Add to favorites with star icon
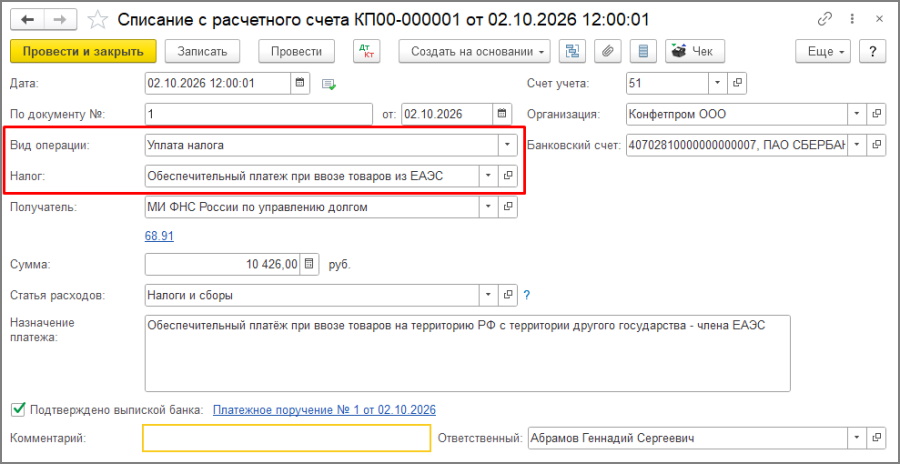Viewport: 900px width, 464px height. pyautogui.click(x=98, y=20)
